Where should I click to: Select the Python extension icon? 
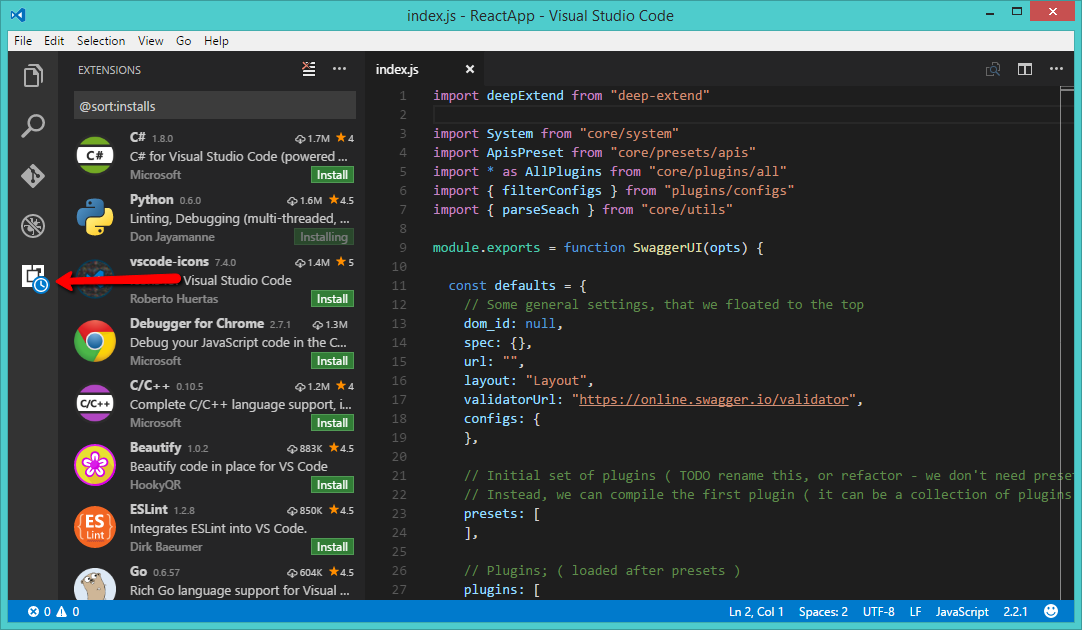click(95, 217)
